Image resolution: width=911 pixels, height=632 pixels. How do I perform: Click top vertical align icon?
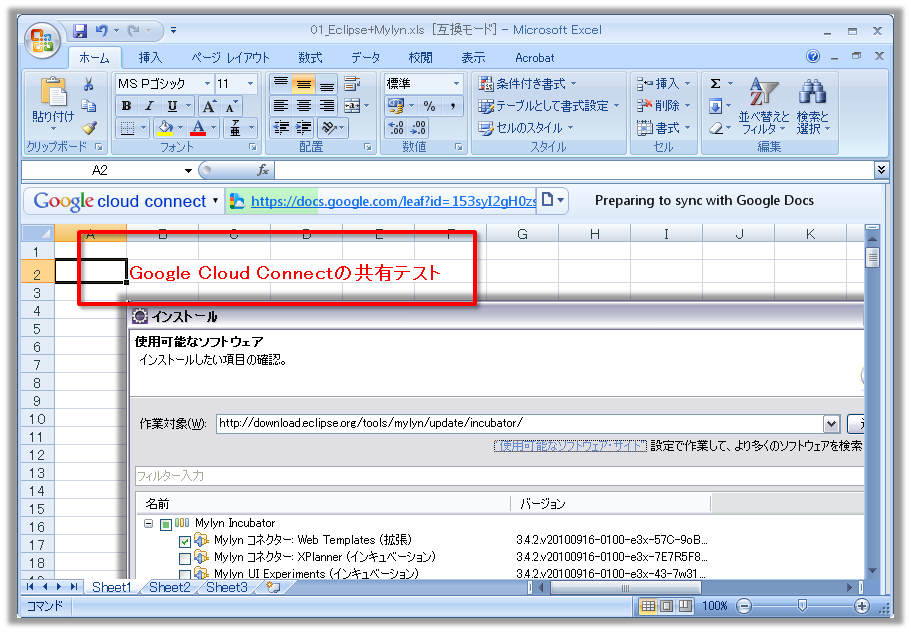[281, 84]
